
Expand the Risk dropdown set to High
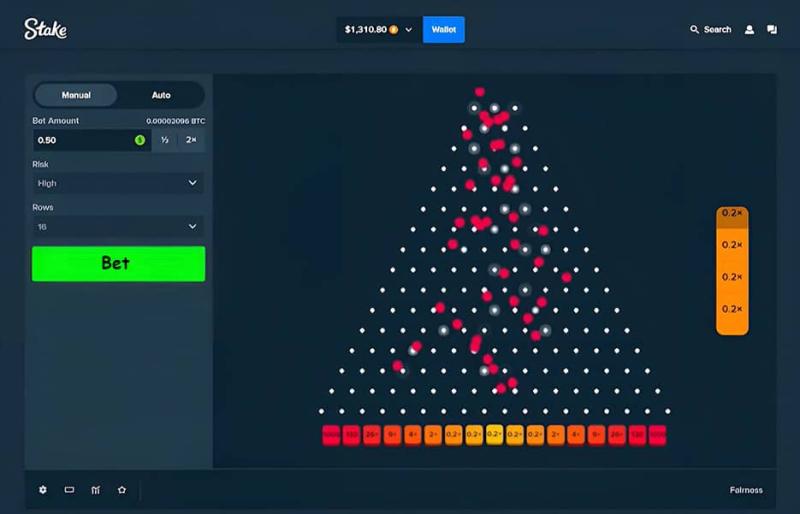(118, 183)
